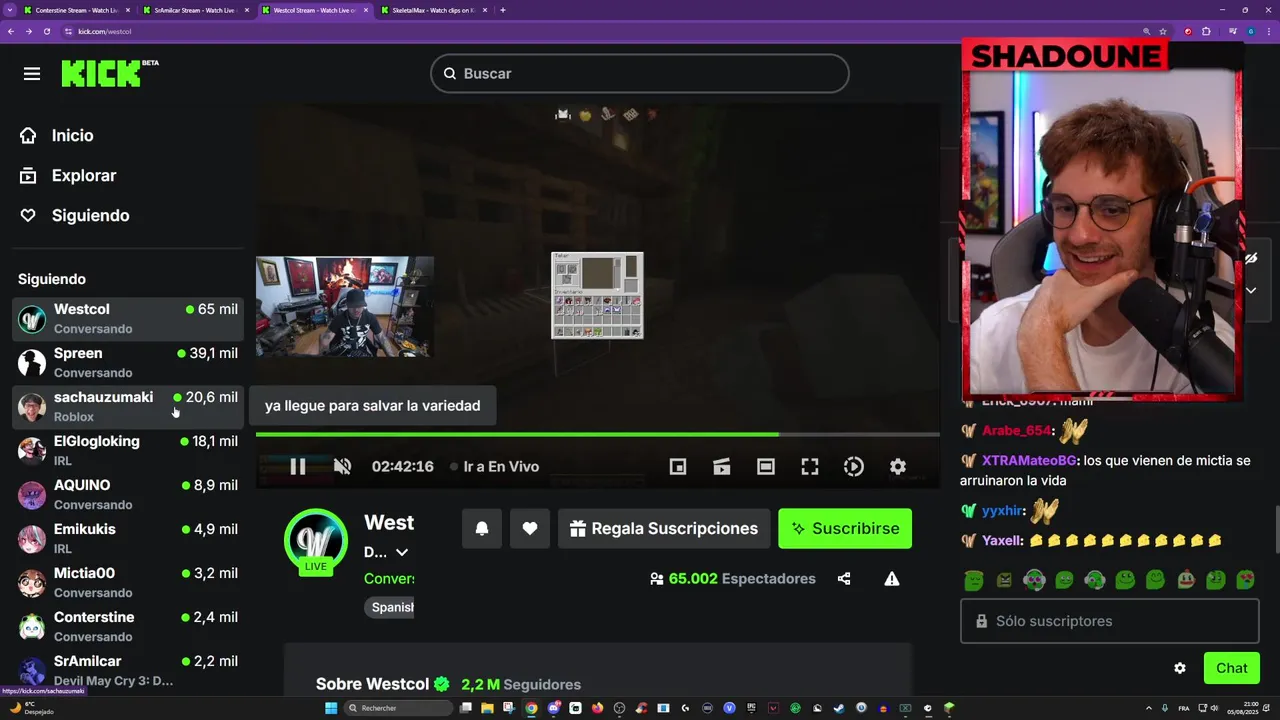Click XTRAMateoBG username in chat
Viewport: 1280px width, 720px height.
tap(1029, 460)
